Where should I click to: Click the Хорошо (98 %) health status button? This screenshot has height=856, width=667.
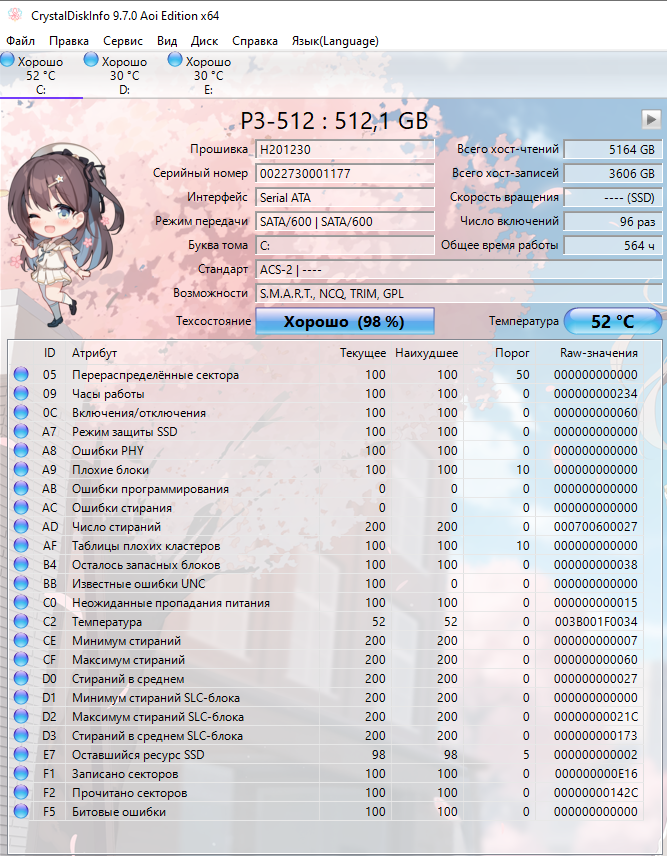[x=344, y=321]
